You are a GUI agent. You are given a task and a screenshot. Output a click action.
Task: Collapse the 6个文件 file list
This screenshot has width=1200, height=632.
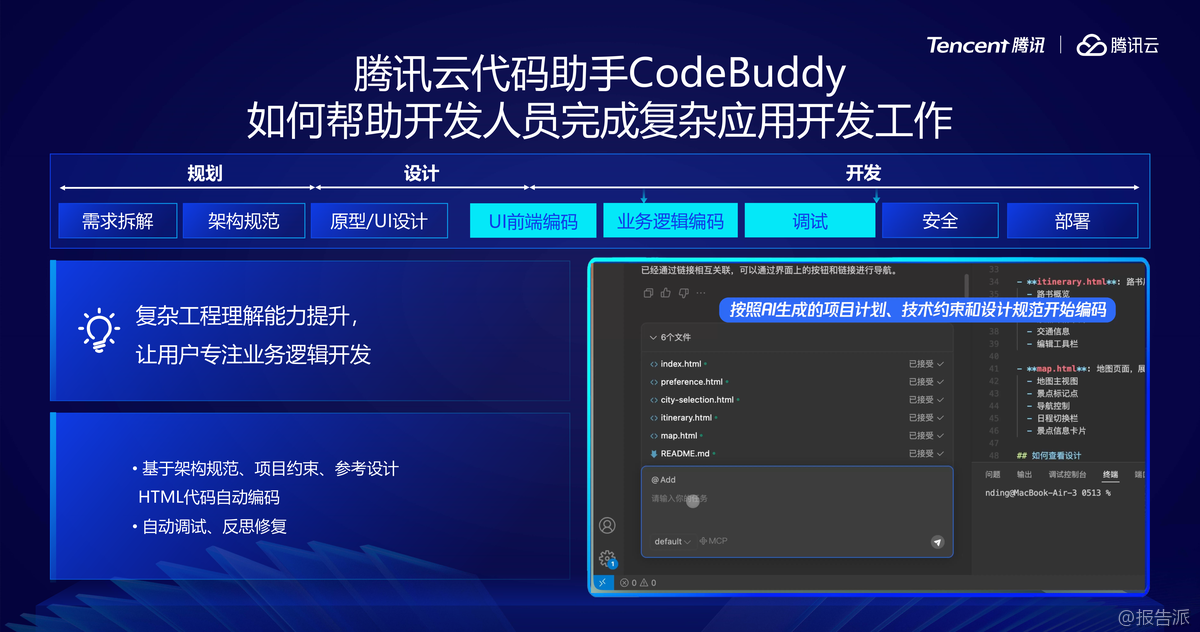coord(654,338)
